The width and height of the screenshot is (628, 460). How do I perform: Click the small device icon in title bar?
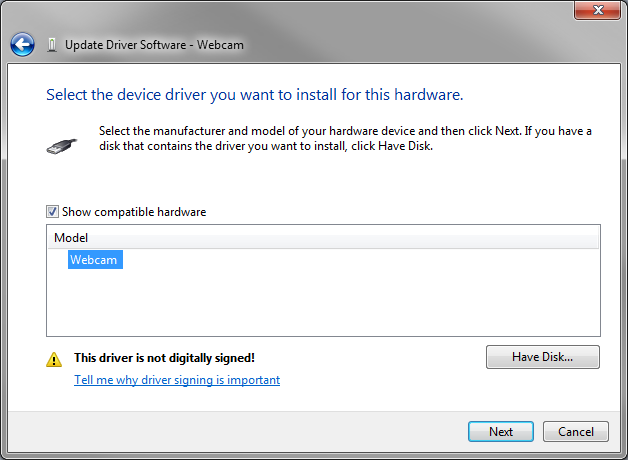51,45
